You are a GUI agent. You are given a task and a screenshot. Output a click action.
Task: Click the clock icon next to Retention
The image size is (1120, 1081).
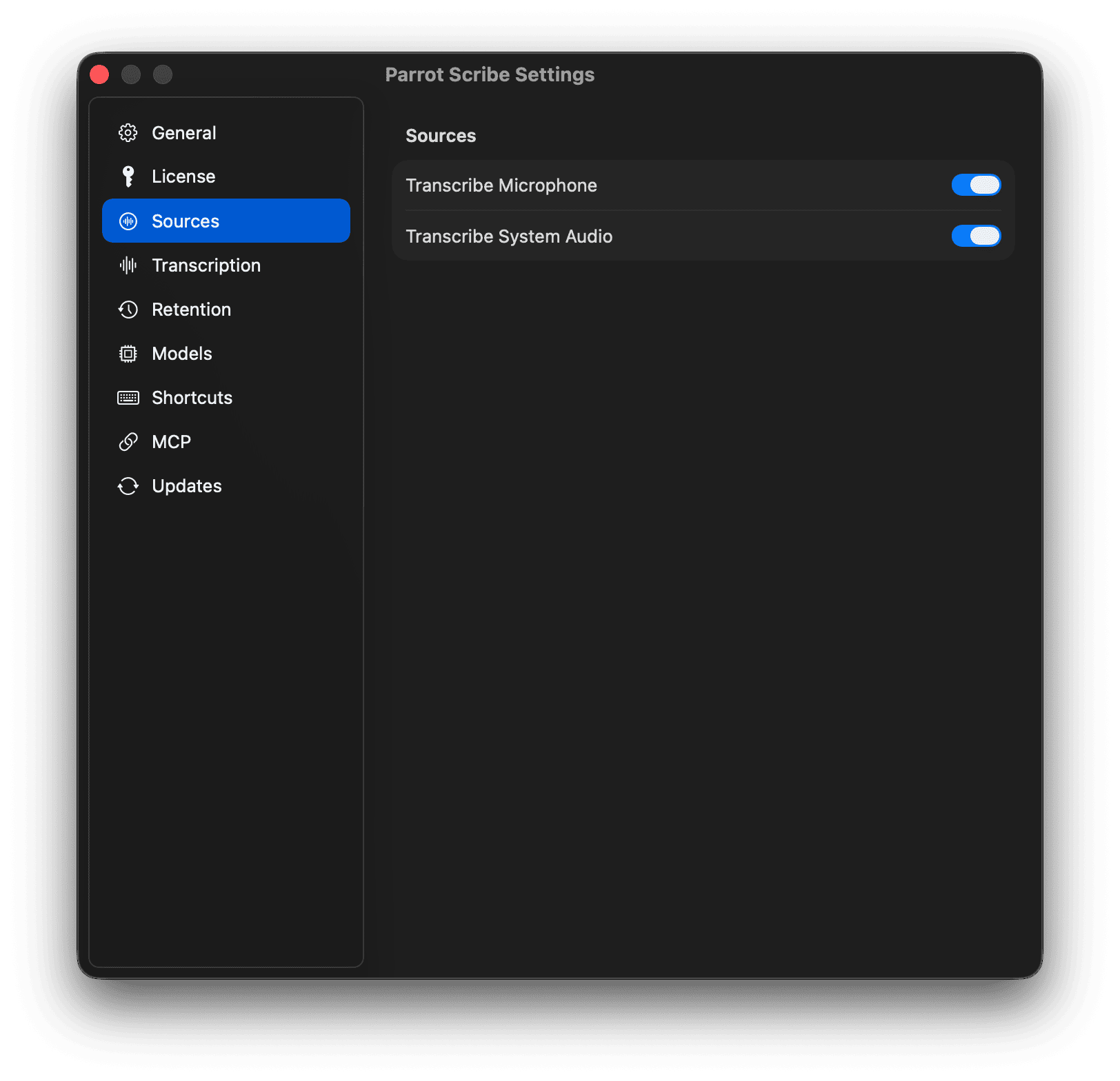[x=128, y=309]
